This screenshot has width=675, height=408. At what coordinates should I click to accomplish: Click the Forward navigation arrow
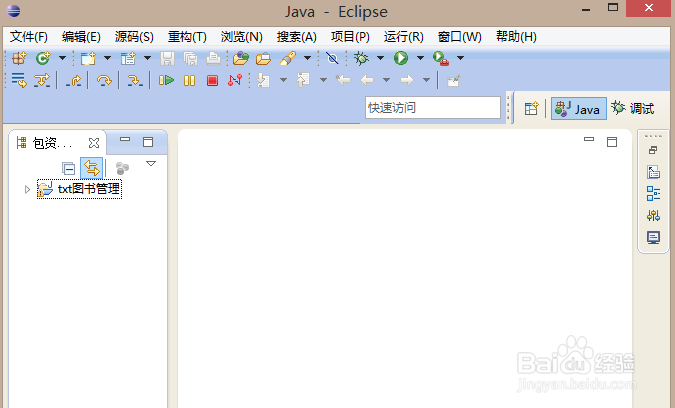tap(407, 80)
